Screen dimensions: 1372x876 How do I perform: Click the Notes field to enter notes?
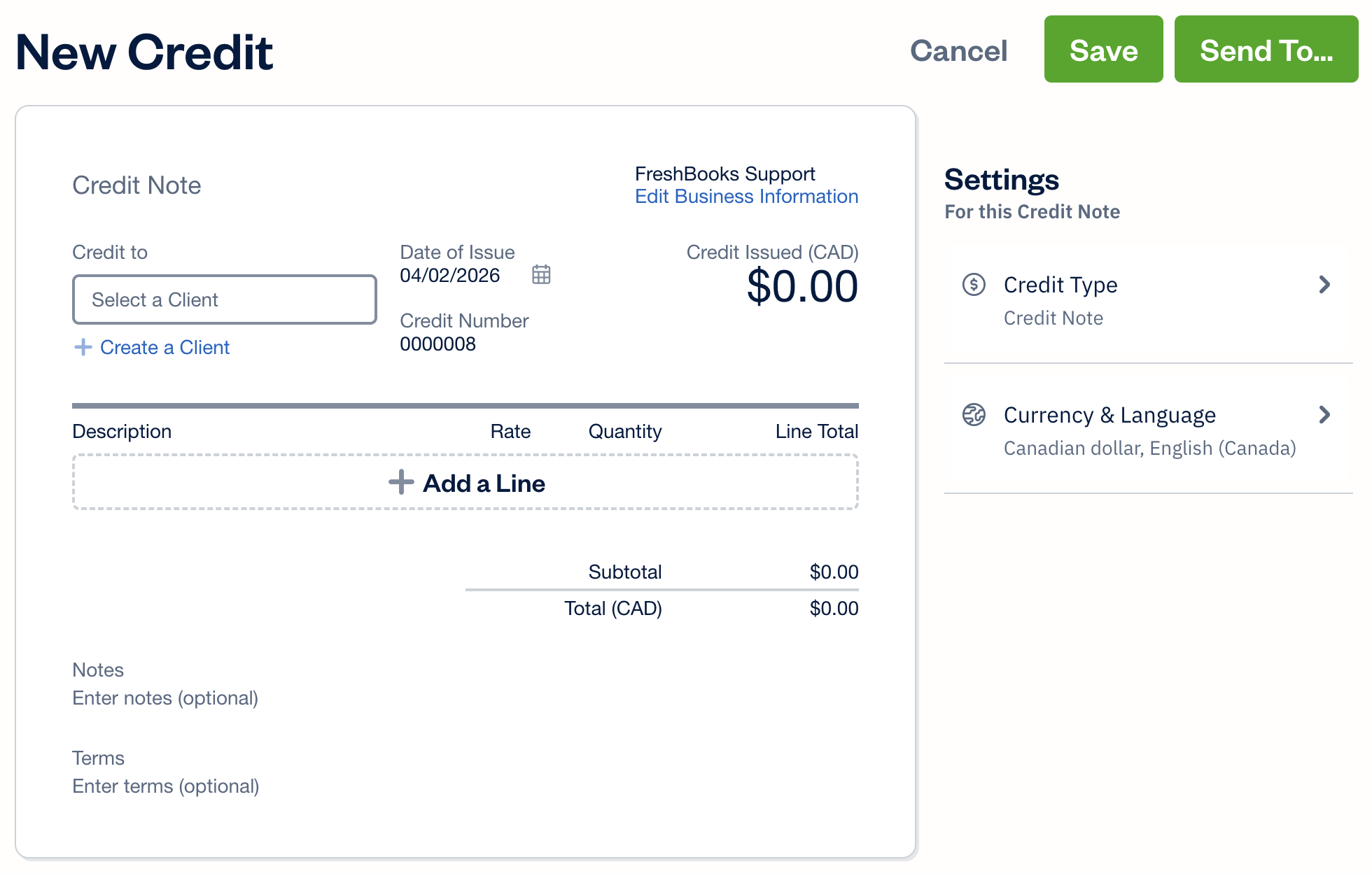tap(165, 698)
